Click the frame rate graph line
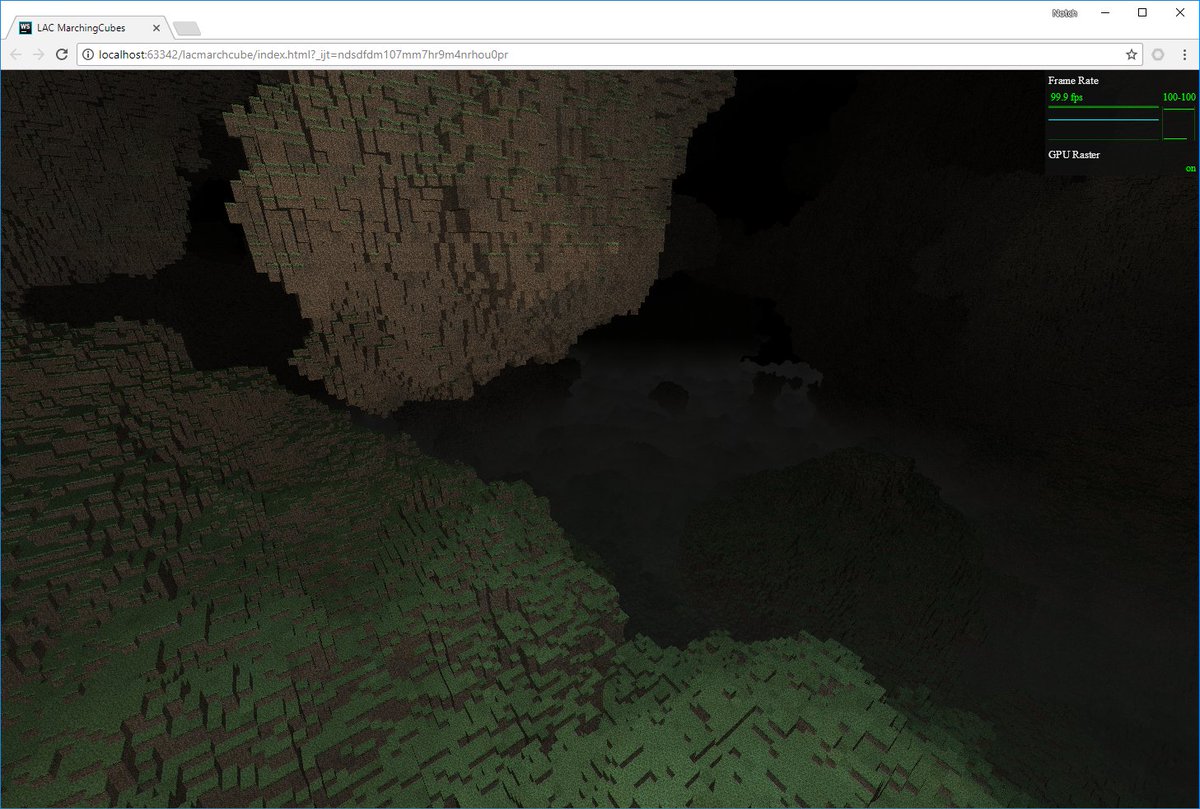The height and width of the screenshot is (809, 1200). (1103, 120)
